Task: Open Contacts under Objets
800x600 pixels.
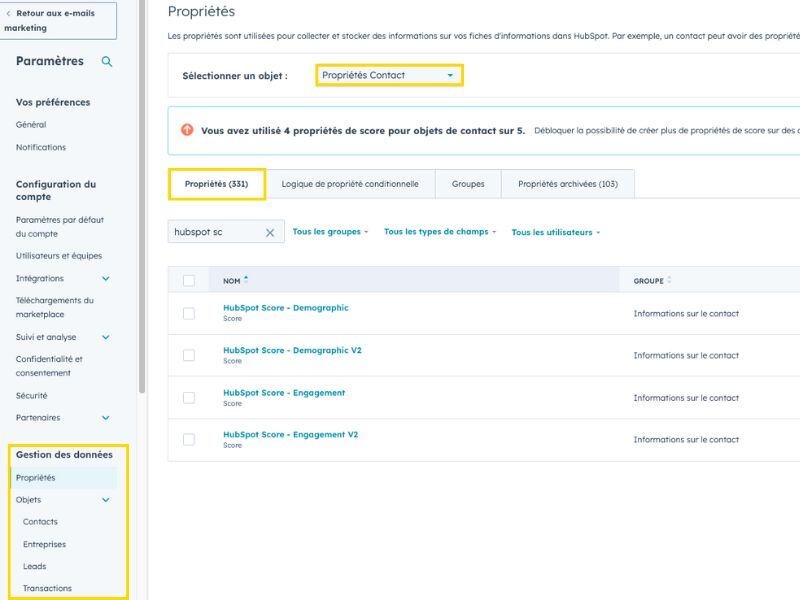Action: 40,522
